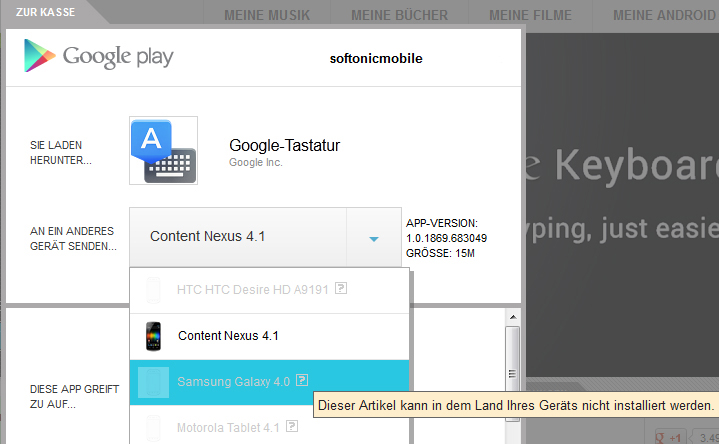Click 'An ein anderes Gerät senden...' label
This screenshot has height=444, width=719.
(x=73, y=239)
